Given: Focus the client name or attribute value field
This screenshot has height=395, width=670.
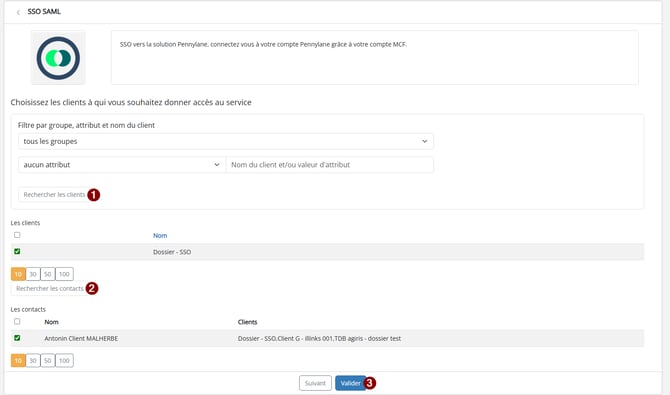Looking at the screenshot, I should pyautogui.click(x=329, y=165).
